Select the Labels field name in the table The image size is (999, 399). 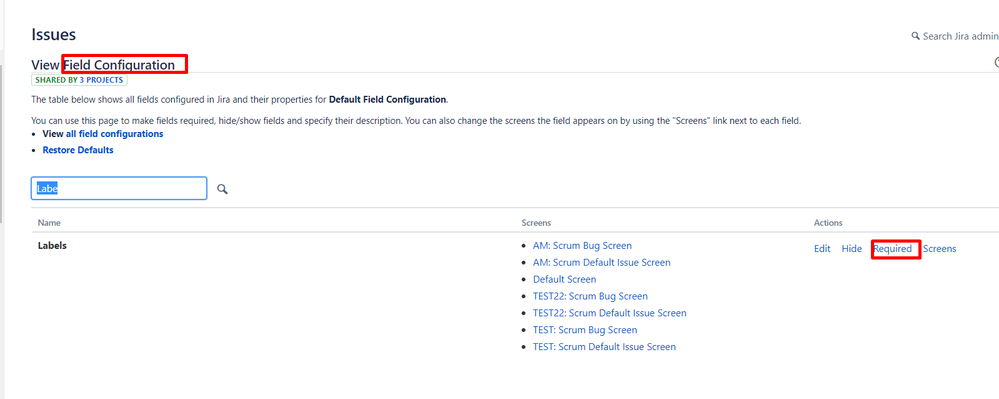(x=52, y=245)
